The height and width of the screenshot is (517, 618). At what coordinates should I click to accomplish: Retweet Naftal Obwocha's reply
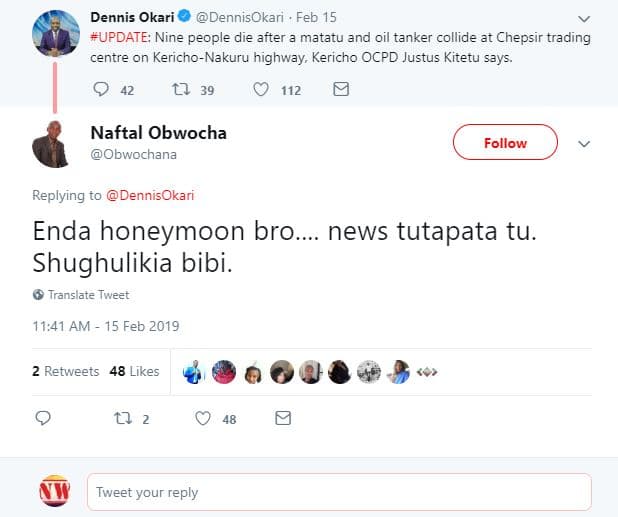click(124, 418)
